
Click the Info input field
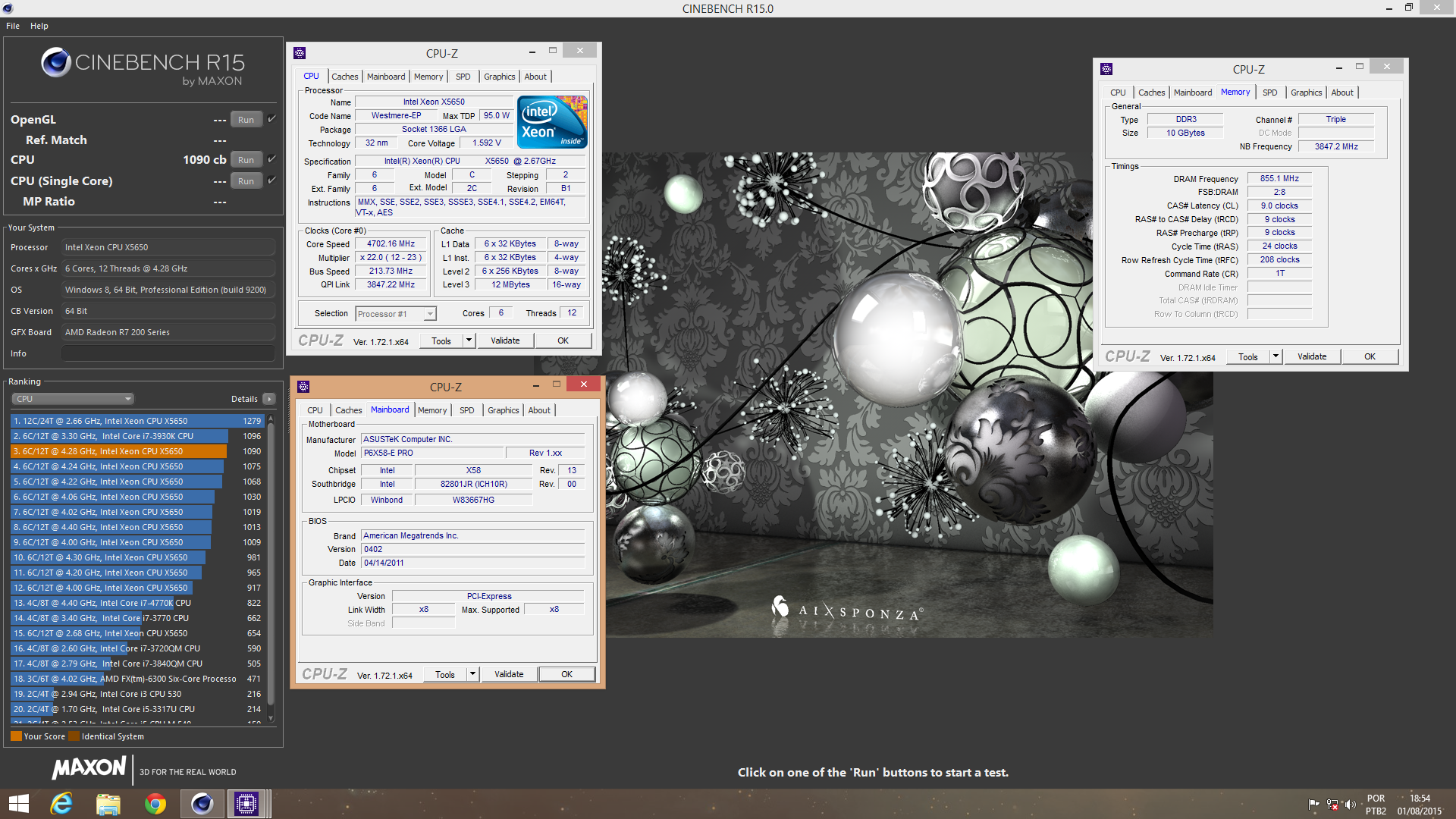click(x=168, y=353)
